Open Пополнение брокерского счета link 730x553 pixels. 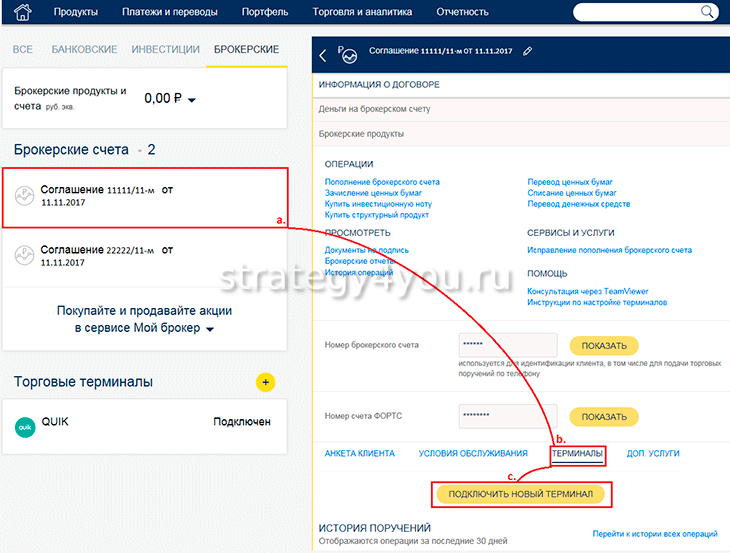(x=382, y=182)
